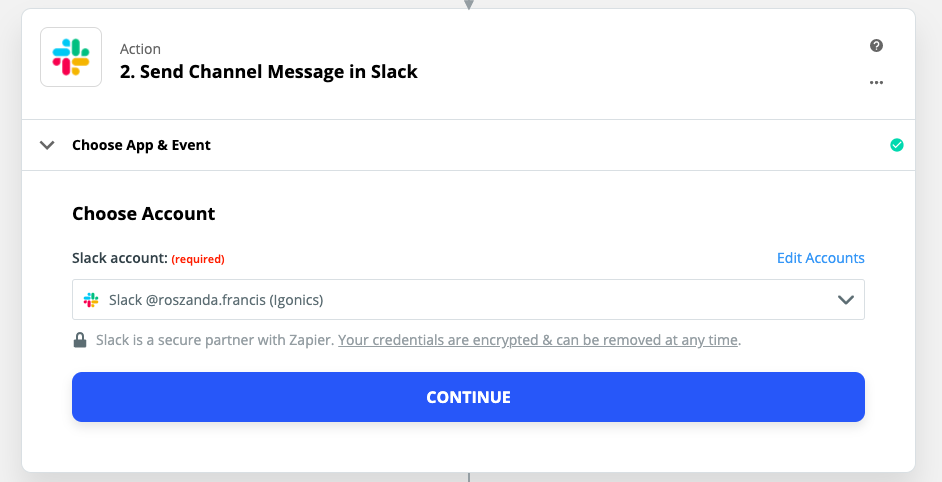
Task: Click the Slack is a secure partner text
Action: (215, 340)
